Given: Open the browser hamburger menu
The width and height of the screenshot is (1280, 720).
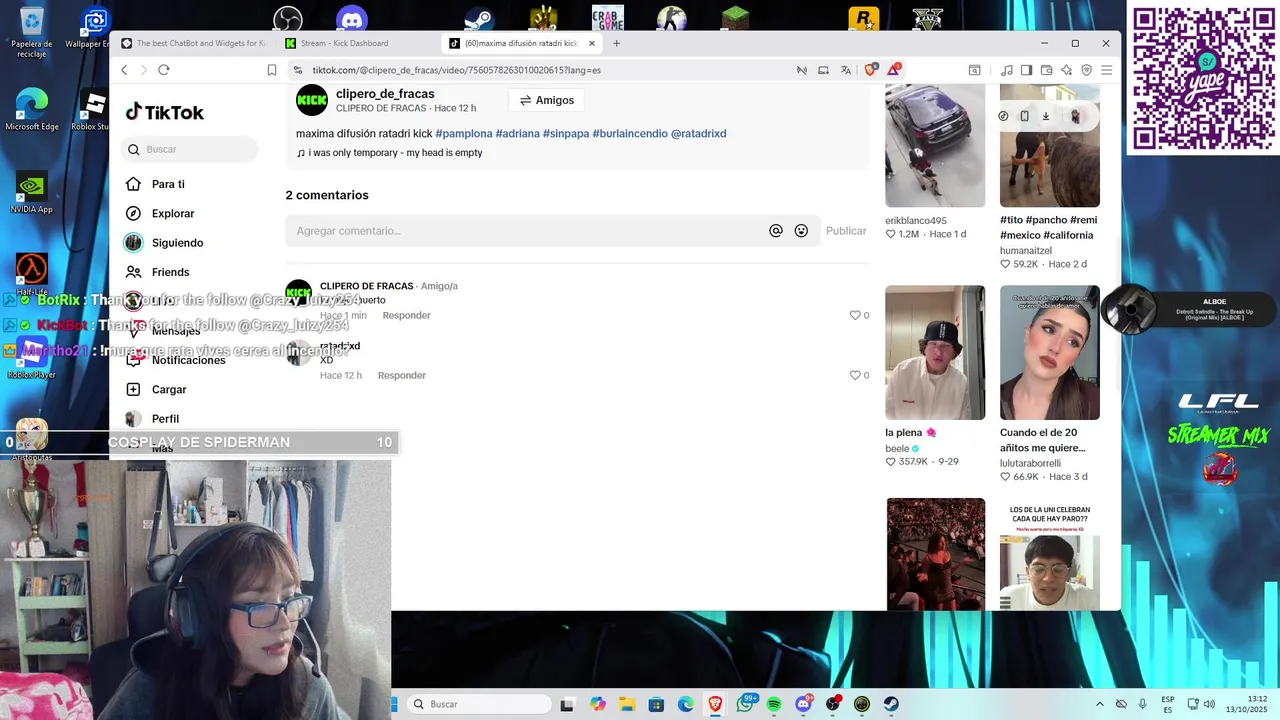Looking at the screenshot, I should 1106,70.
